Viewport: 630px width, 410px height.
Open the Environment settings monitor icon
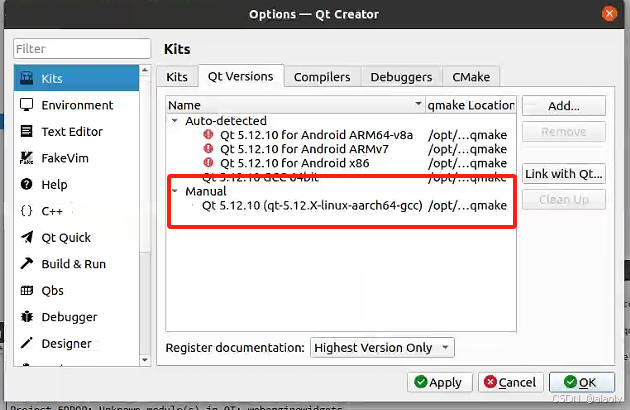27,105
